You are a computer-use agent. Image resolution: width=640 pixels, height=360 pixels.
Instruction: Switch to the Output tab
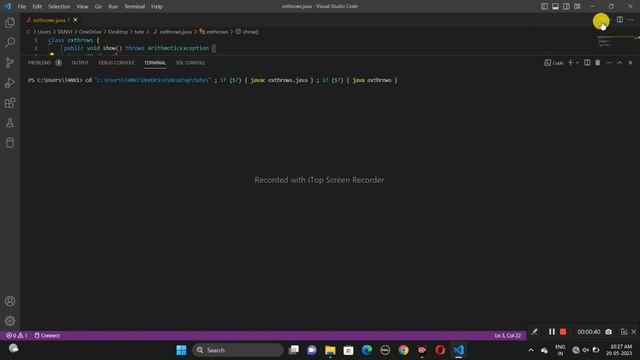click(80, 62)
